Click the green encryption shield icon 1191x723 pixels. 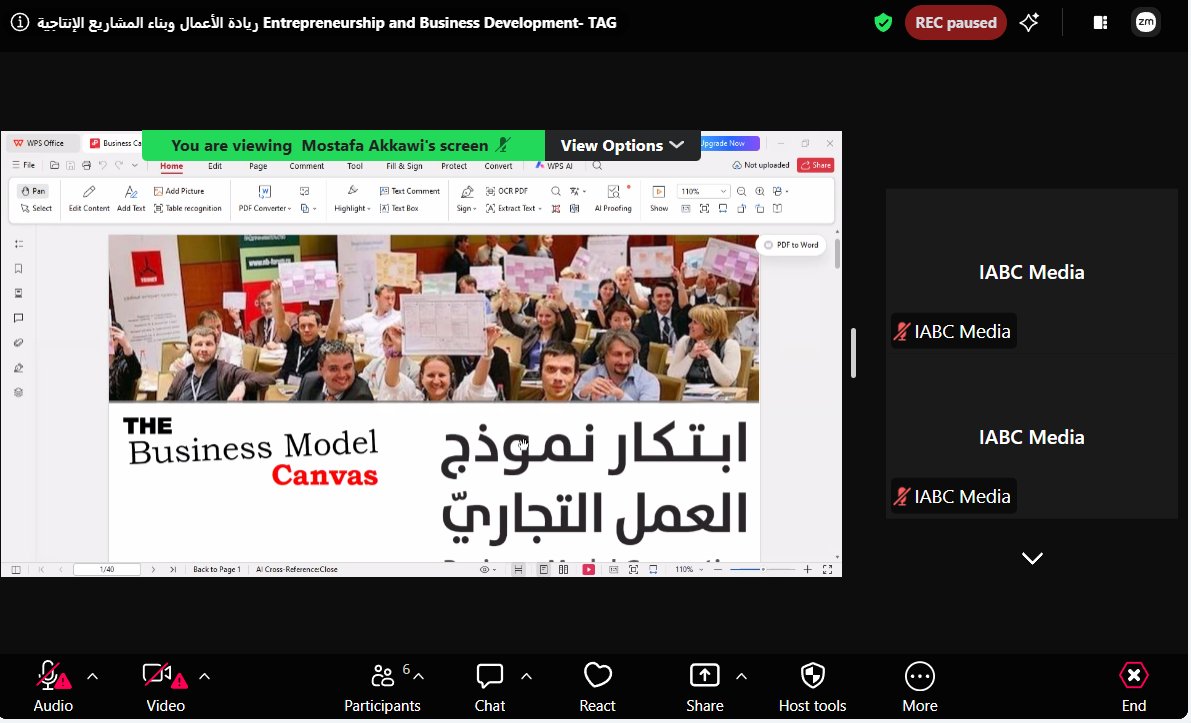coord(883,23)
